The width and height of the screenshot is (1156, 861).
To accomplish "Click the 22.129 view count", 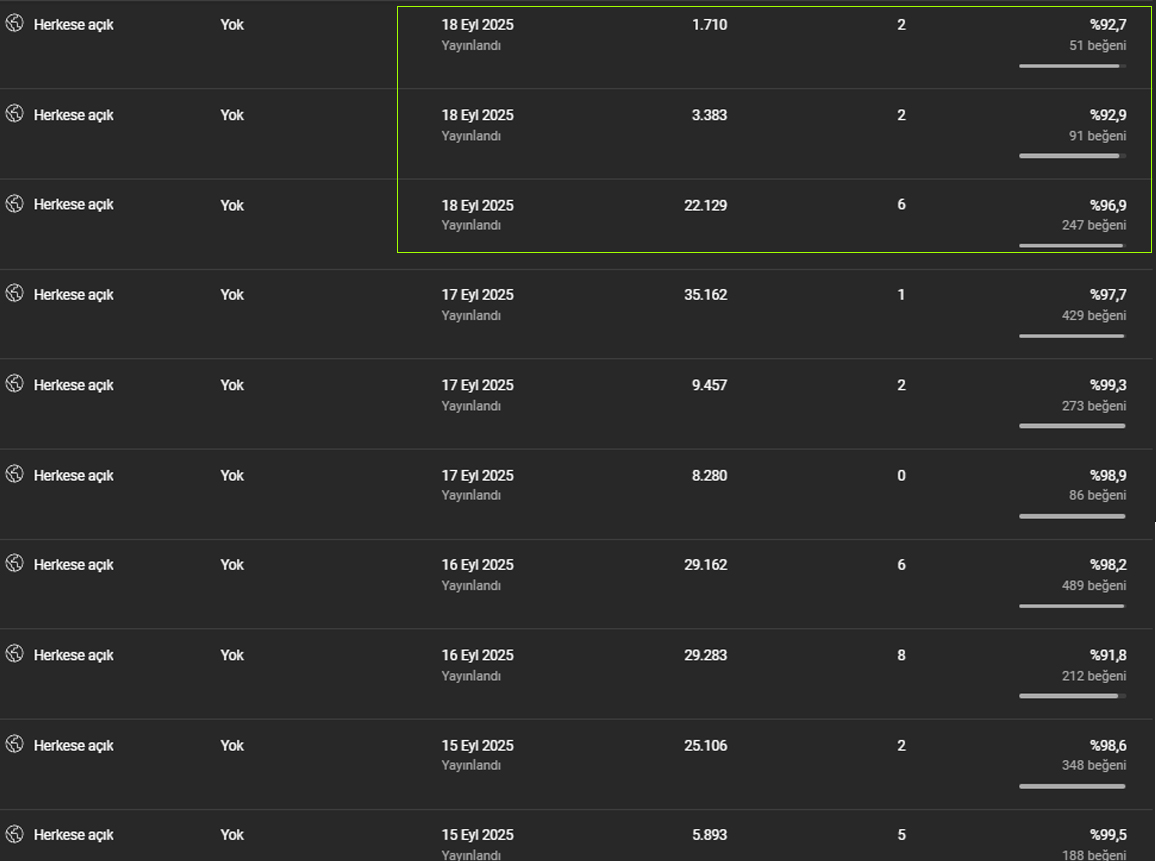I will point(706,205).
